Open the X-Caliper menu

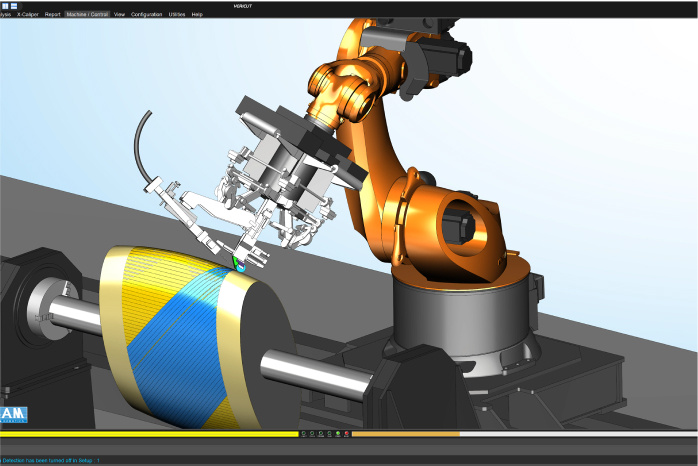28,15
